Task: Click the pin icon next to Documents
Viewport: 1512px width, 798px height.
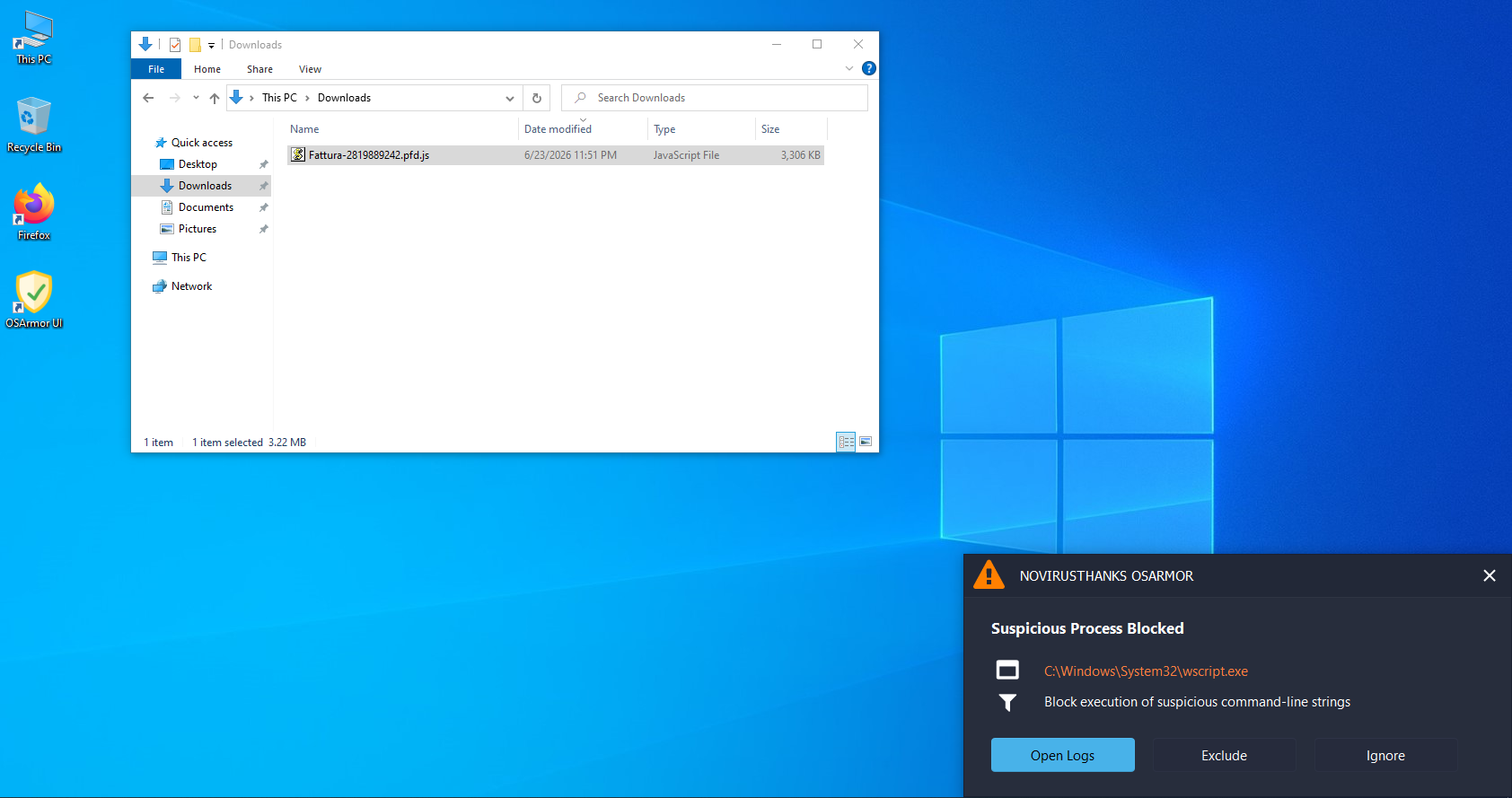Action: point(264,207)
